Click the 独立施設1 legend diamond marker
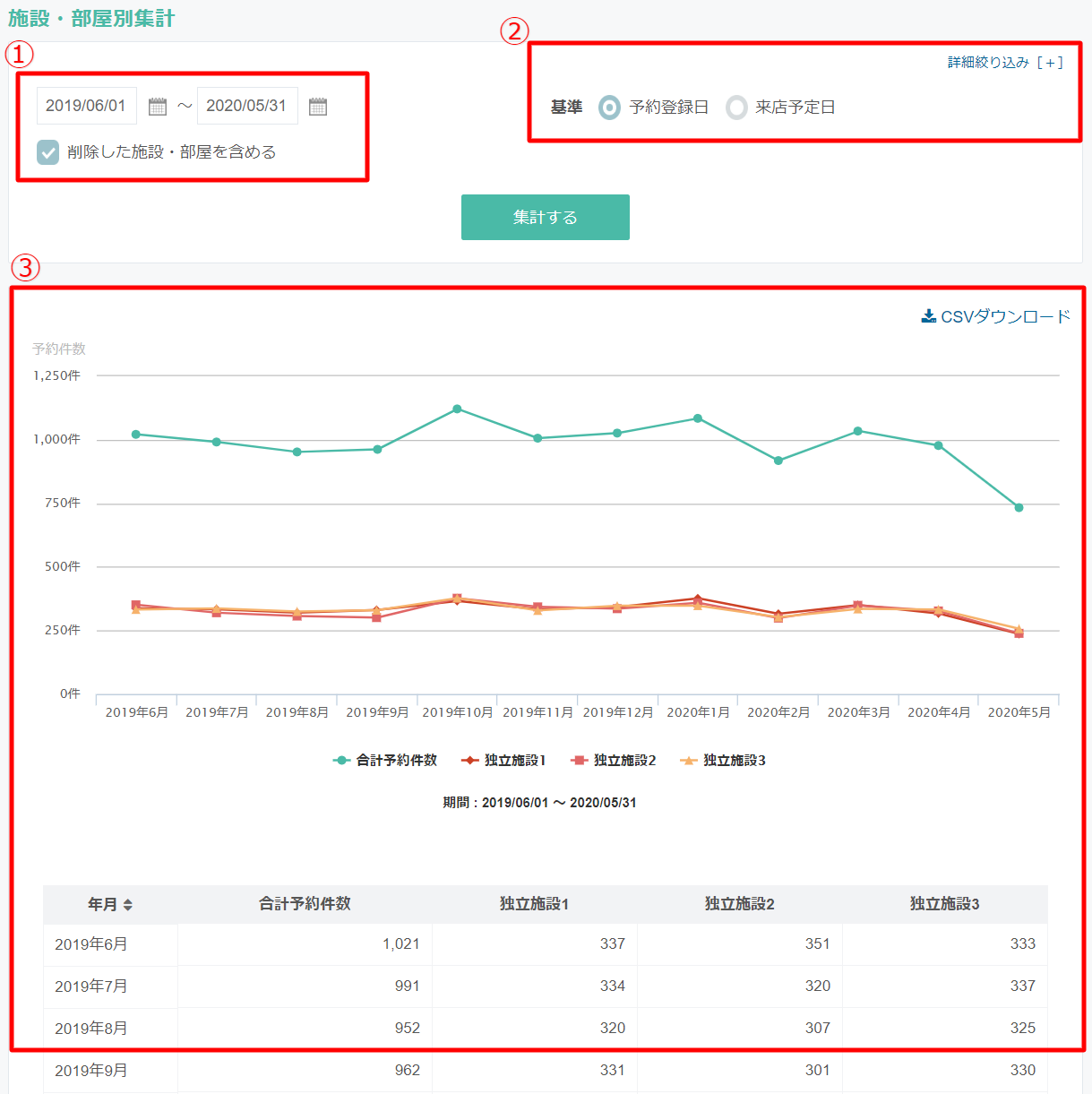The width and height of the screenshot is (1092, 1094). pos(469,761)
